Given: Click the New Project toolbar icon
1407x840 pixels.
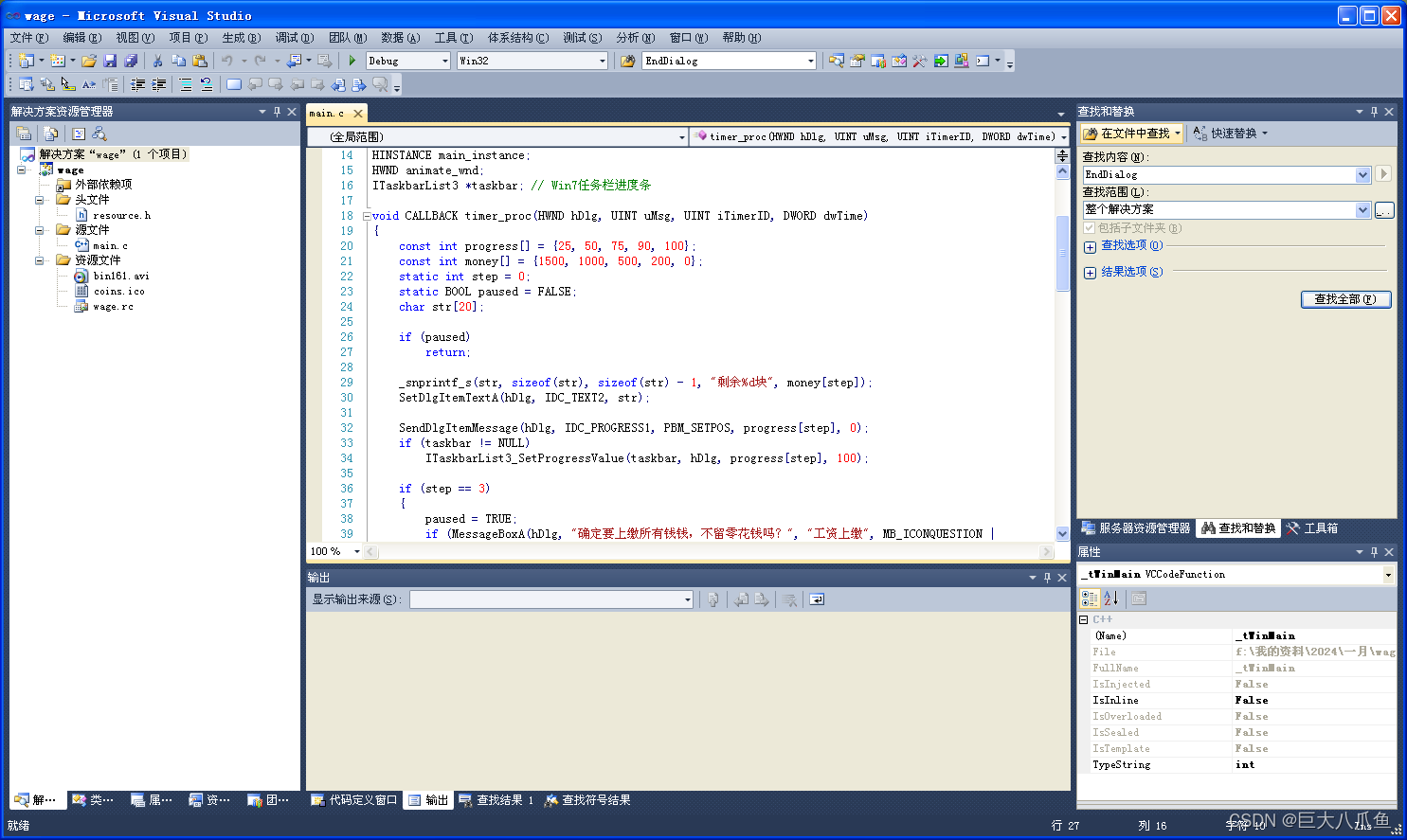Looking at the screenshot, I should [x=27, y=60].
